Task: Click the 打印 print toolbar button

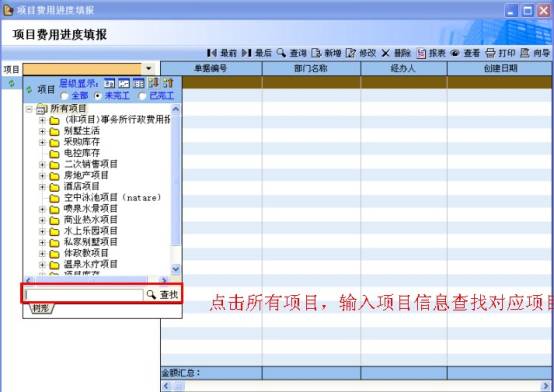Action: 500,53
